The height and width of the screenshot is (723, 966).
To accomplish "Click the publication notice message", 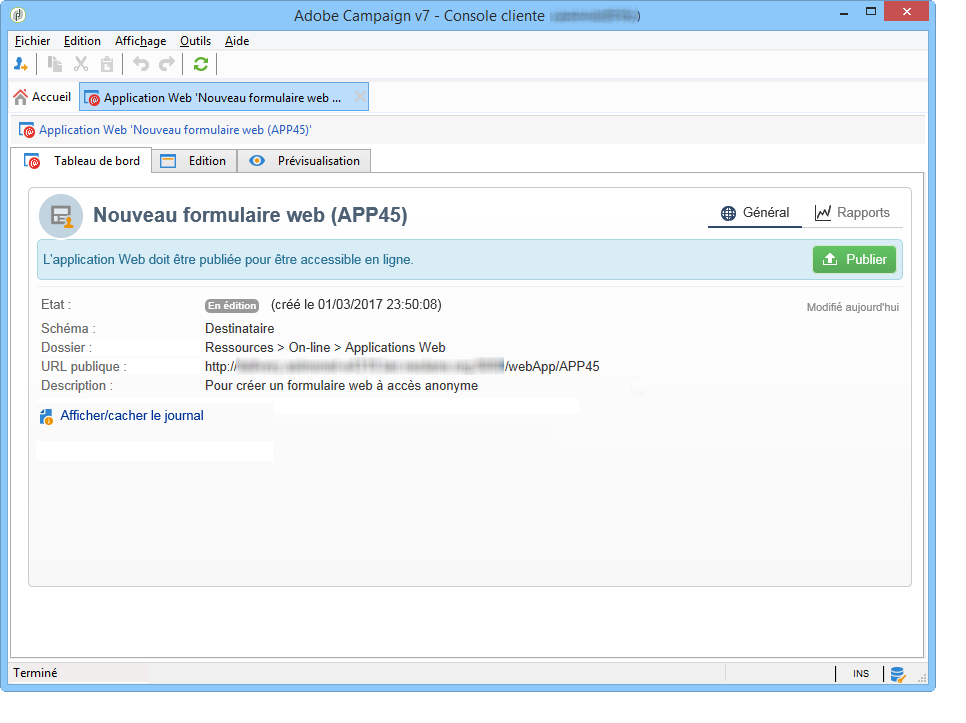I will 228,259.
